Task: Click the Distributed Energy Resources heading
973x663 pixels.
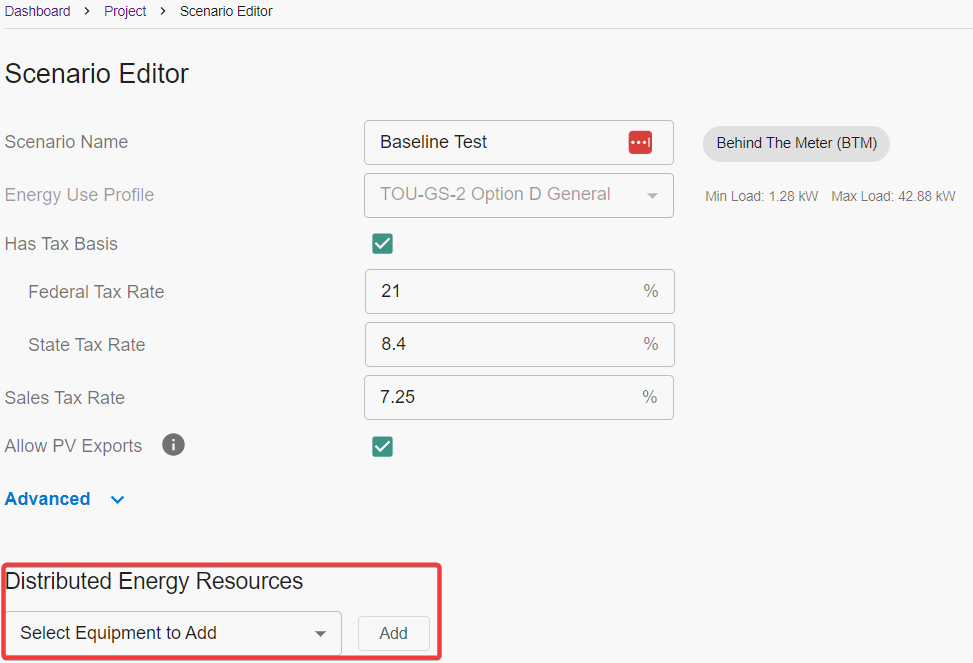Action: [x=154, y=581]
